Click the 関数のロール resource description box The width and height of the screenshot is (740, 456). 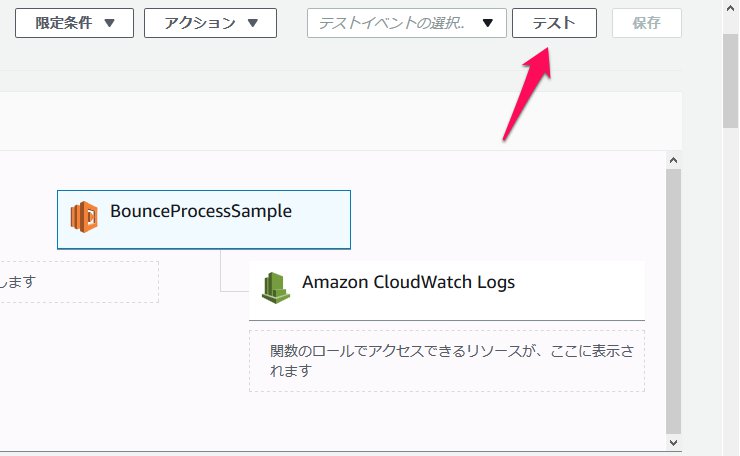point(447,361)
